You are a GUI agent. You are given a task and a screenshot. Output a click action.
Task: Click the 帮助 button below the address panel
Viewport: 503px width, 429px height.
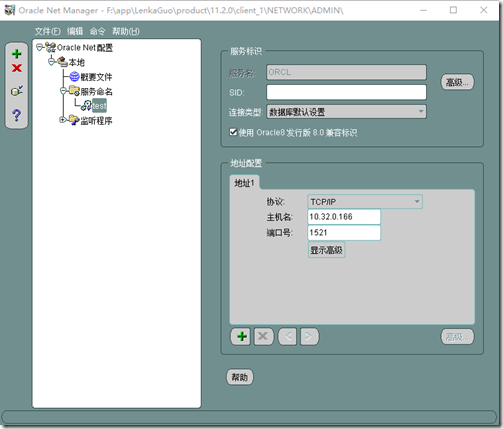[x=240, y=377]
